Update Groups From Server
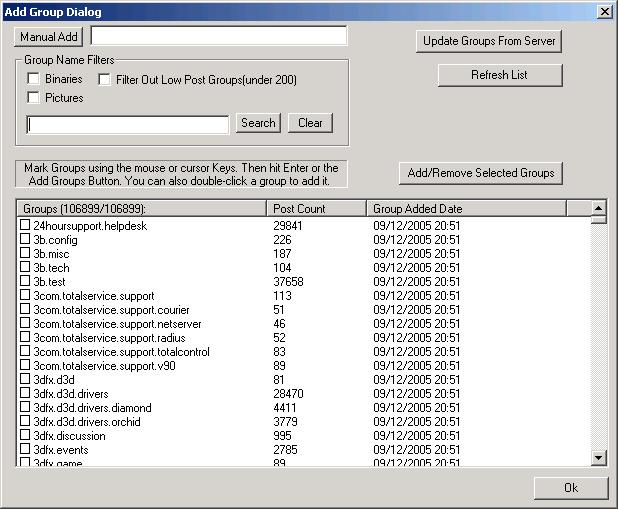This screenshot has height=509, width=618. [489, 41]
